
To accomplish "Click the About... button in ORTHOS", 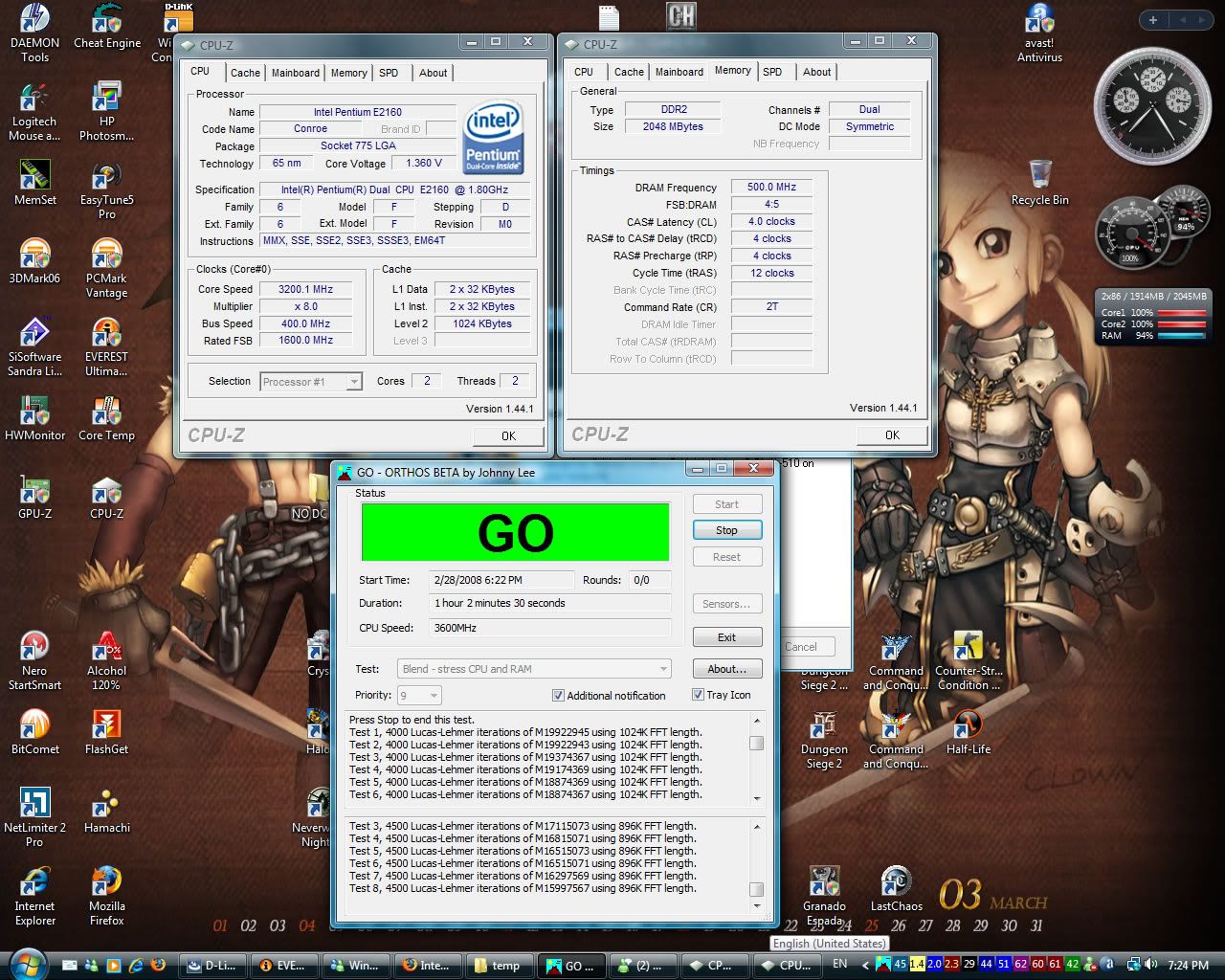I will tap(726, 669).
